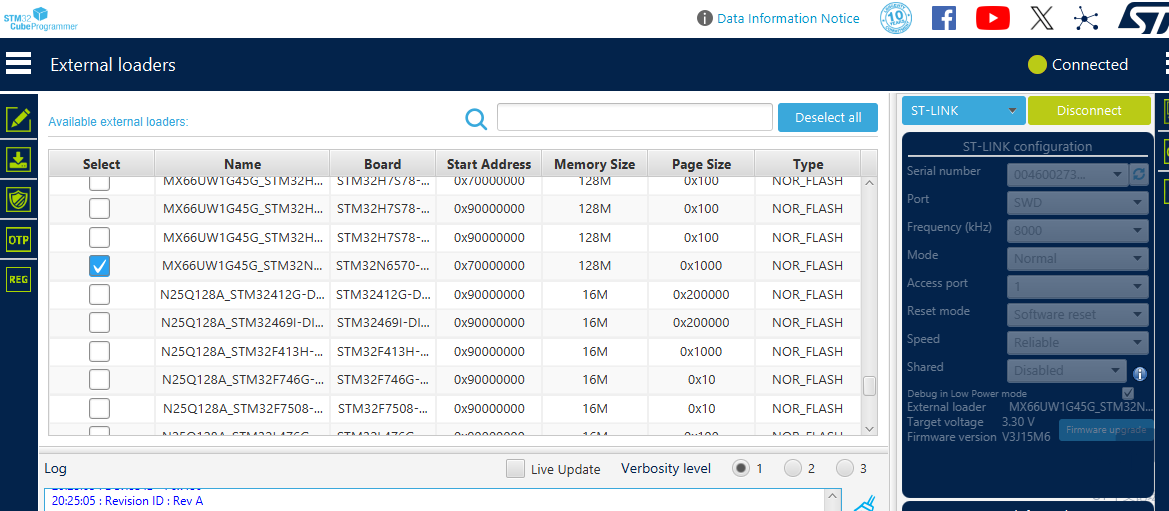
Task: Click the 0x200000 page size of STM32412G row
Action: point(701,295)
